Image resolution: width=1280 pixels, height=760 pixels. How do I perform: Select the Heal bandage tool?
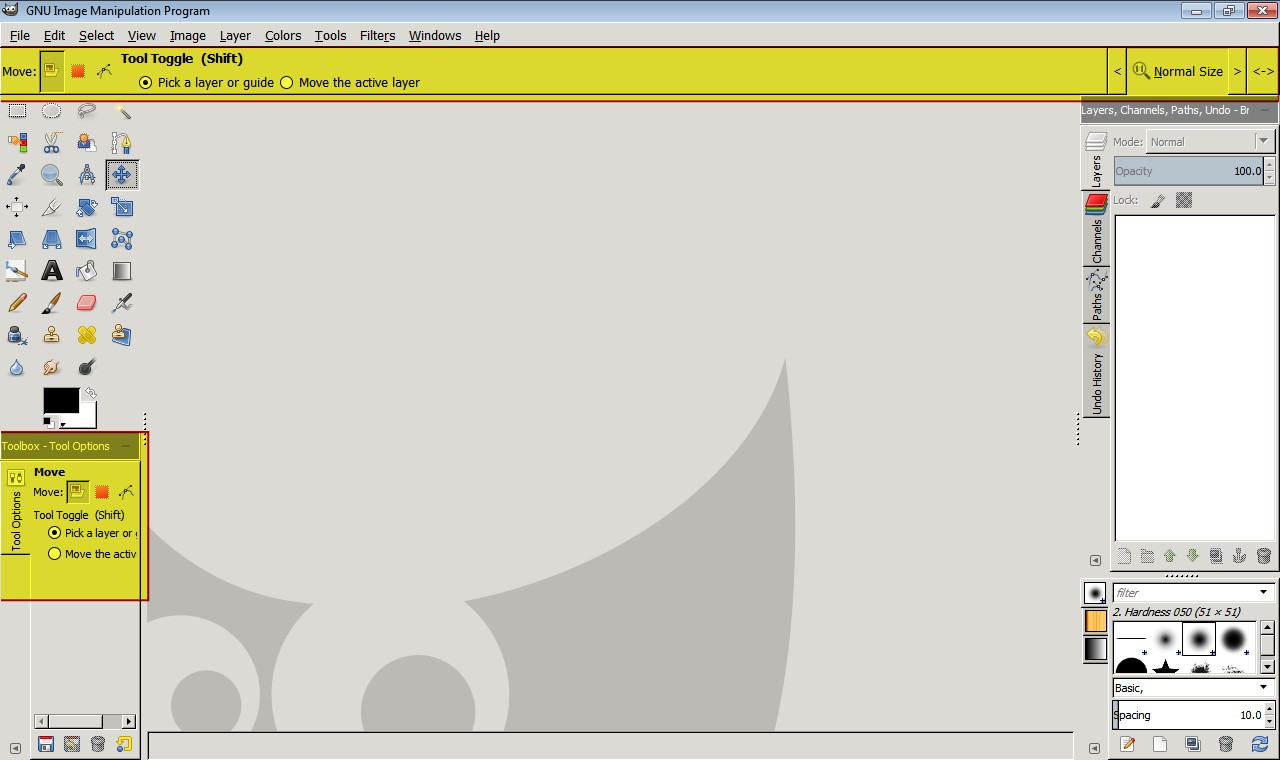coord(87,335)
